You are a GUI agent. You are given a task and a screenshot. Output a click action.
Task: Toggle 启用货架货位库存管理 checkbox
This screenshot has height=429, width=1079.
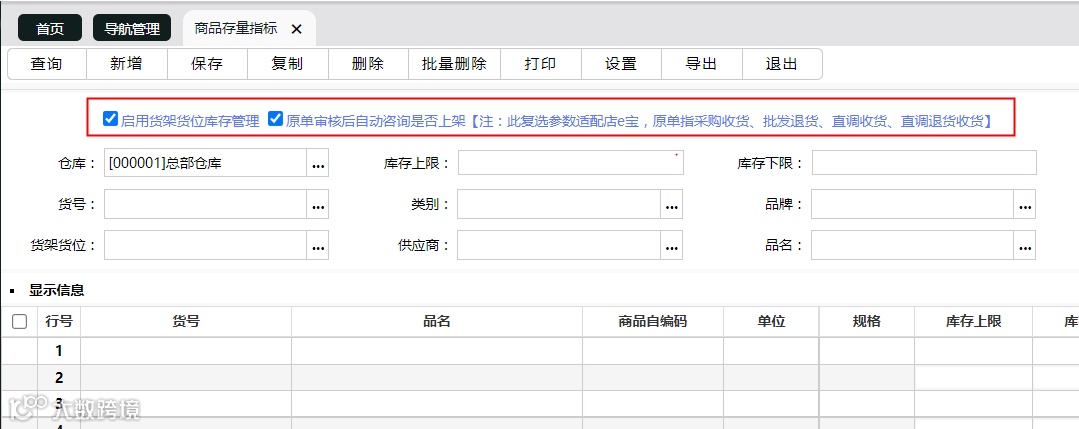[x=110, y=118]
